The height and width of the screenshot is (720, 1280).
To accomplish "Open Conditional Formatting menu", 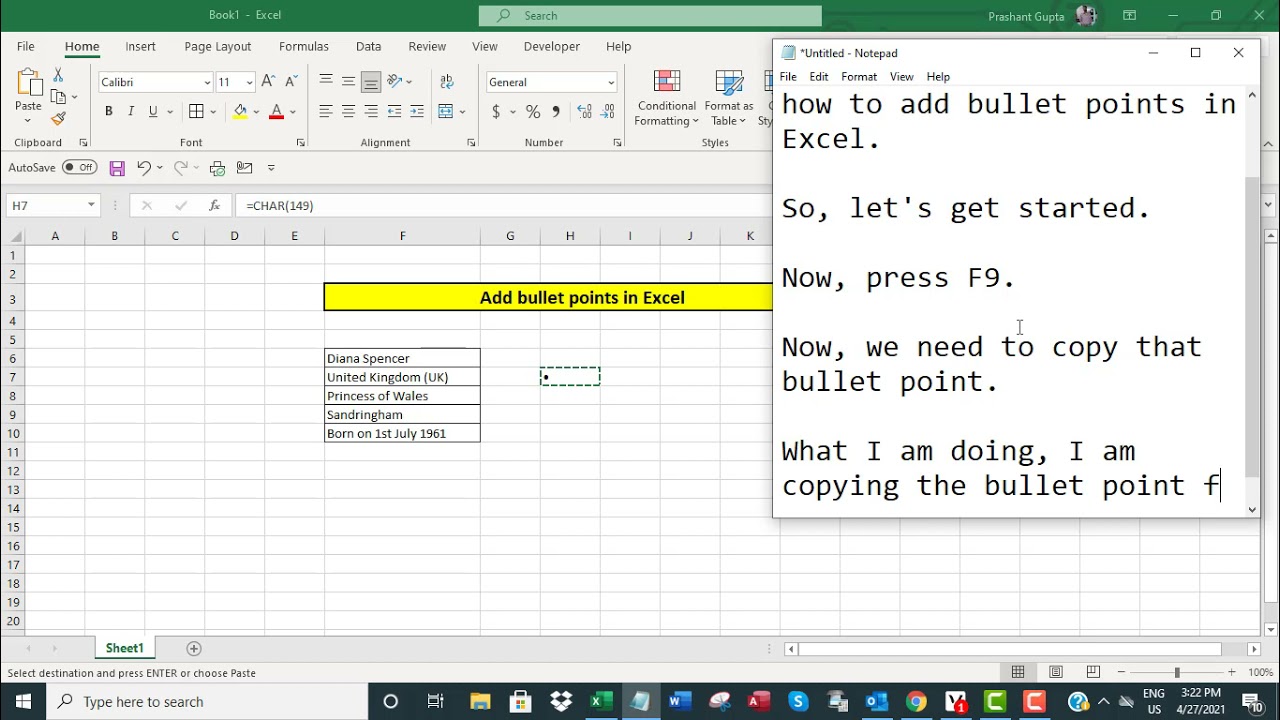I will tap(667, 98).
